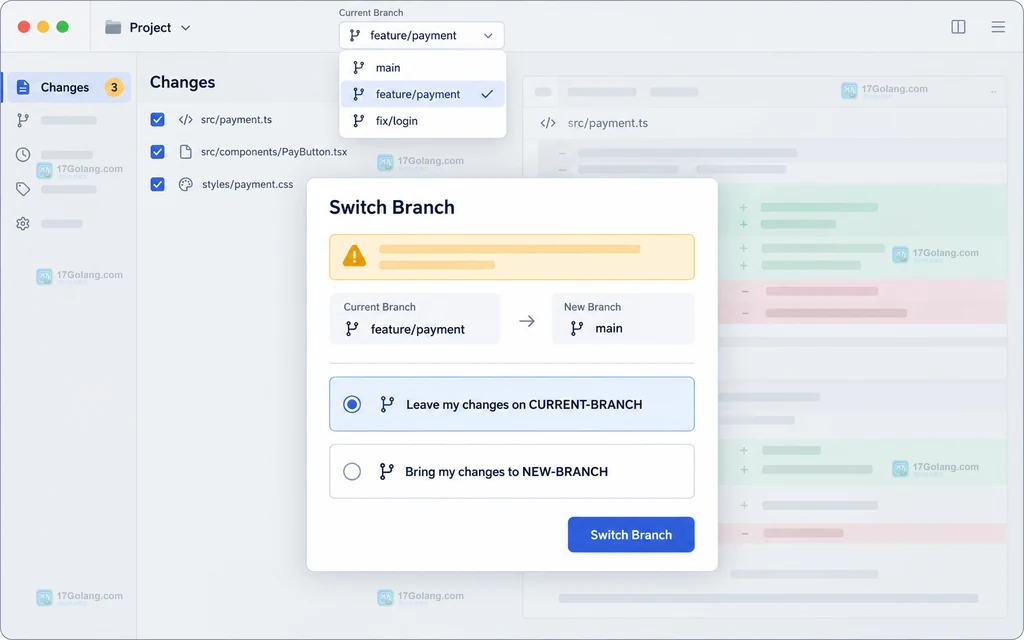Click the branches icon in sidebar

(23, 120)
